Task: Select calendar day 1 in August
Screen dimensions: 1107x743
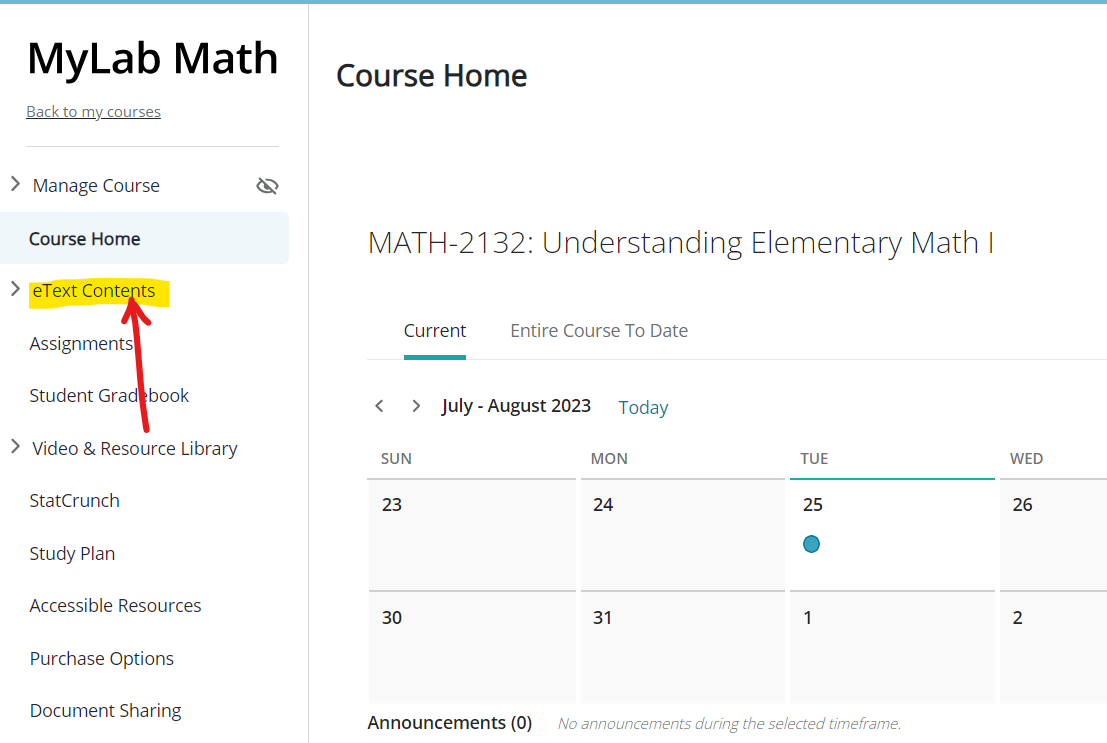Action: (892, 648)
